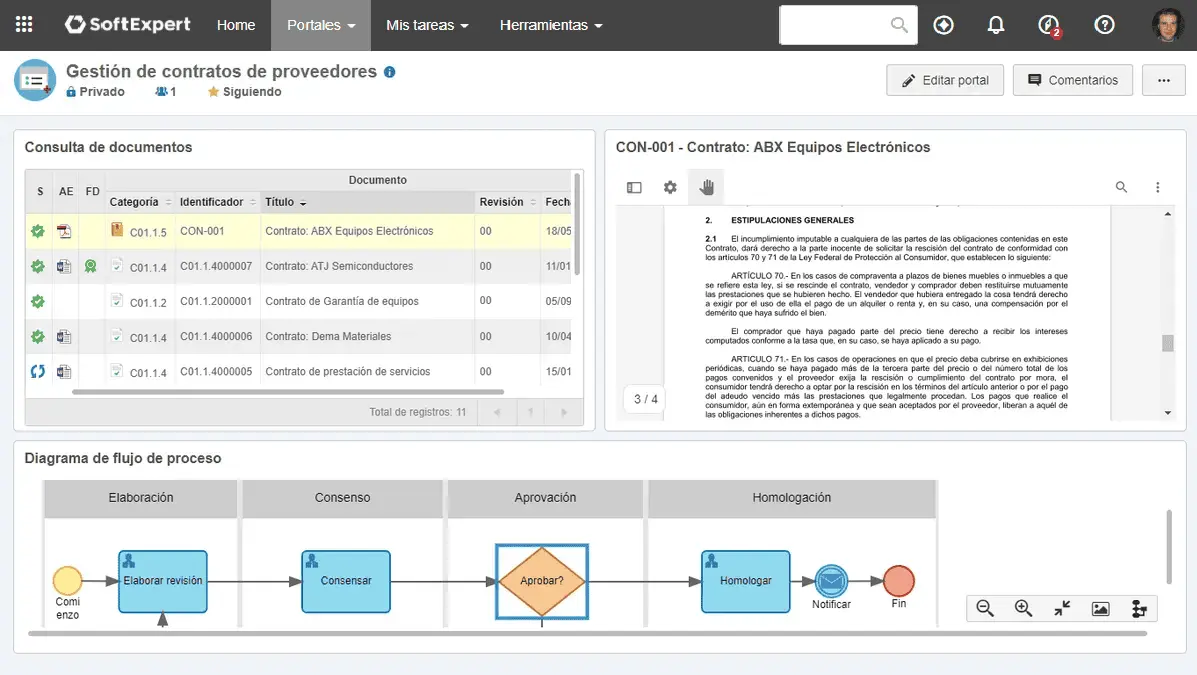This screenshot has height=675, width=1197.
Task: Open the Revisión column sort arrows
Action: (533, 202)
